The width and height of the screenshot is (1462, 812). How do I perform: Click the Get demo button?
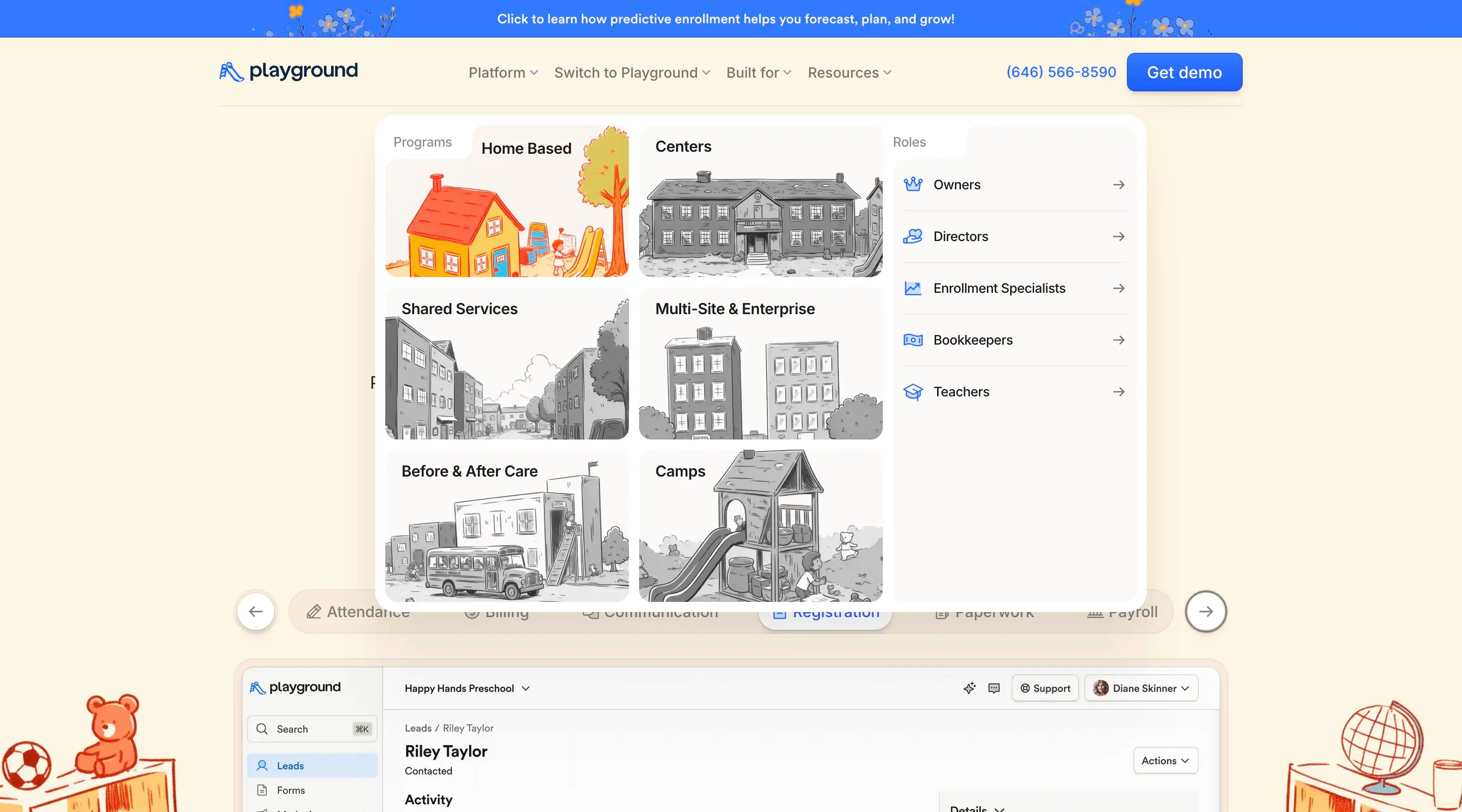tap(1184, 72)
